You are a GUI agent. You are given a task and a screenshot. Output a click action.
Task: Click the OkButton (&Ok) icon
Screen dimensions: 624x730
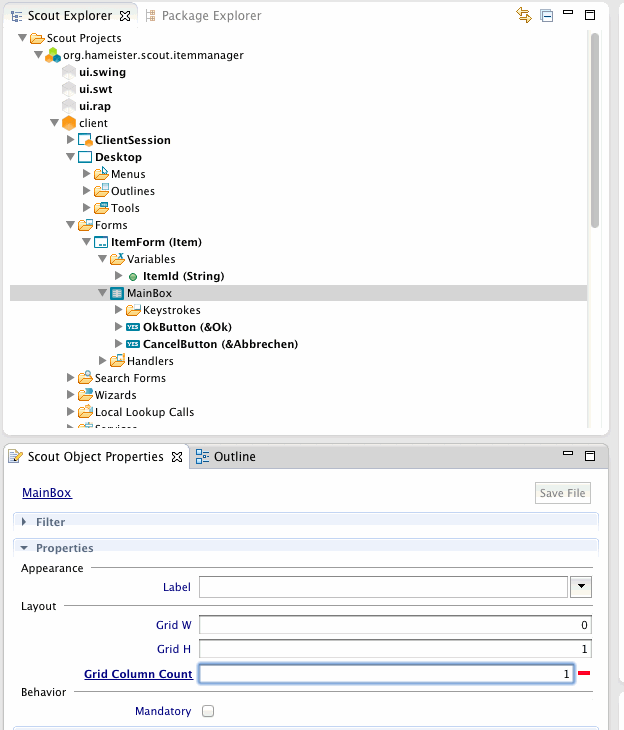click(133, 327)
